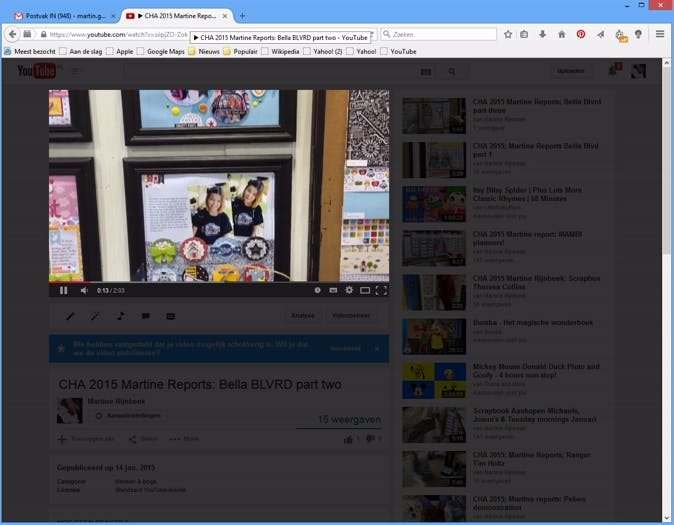The height and width of the screenshot is (525, 674).
Task: Click the Firefox Zoeken search field
Action: coord(438,34)
